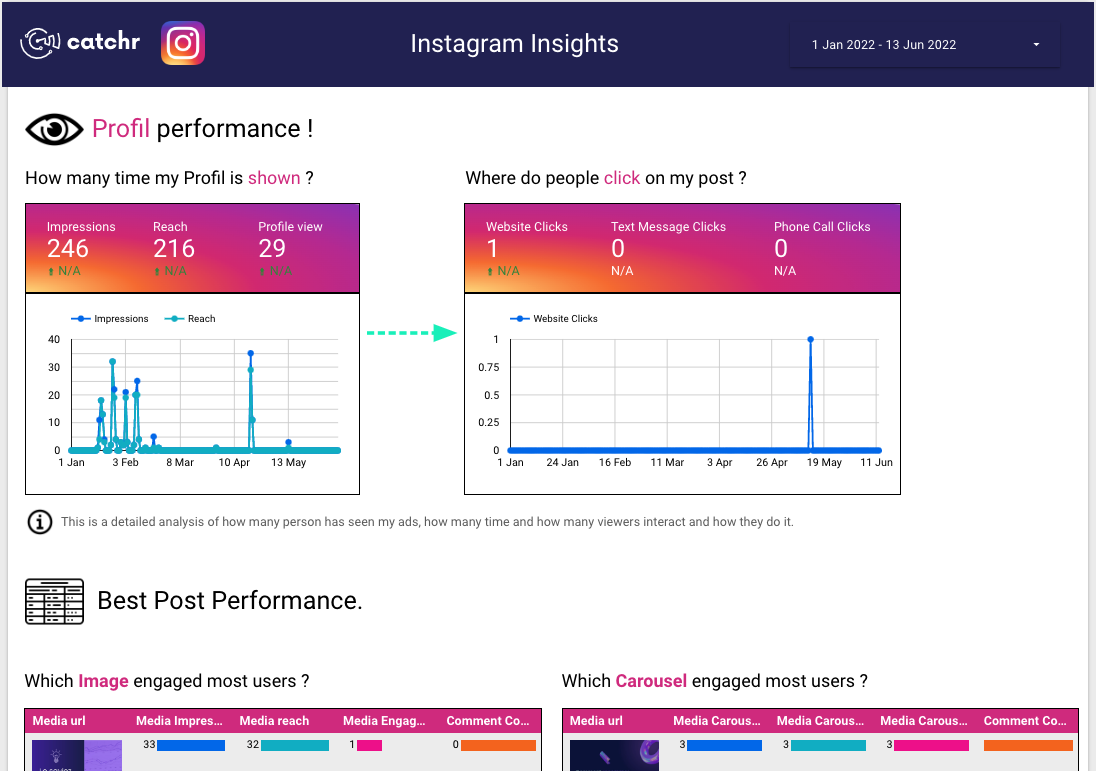Click the info icon below the profile charts
The width and height of the screenshot is (1096, 771).
(x=39, y=521)
